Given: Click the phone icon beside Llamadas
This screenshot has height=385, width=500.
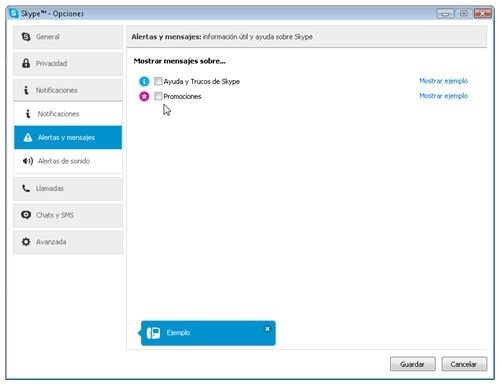Looking at the screenshot, I should click(x=26, y=188).
